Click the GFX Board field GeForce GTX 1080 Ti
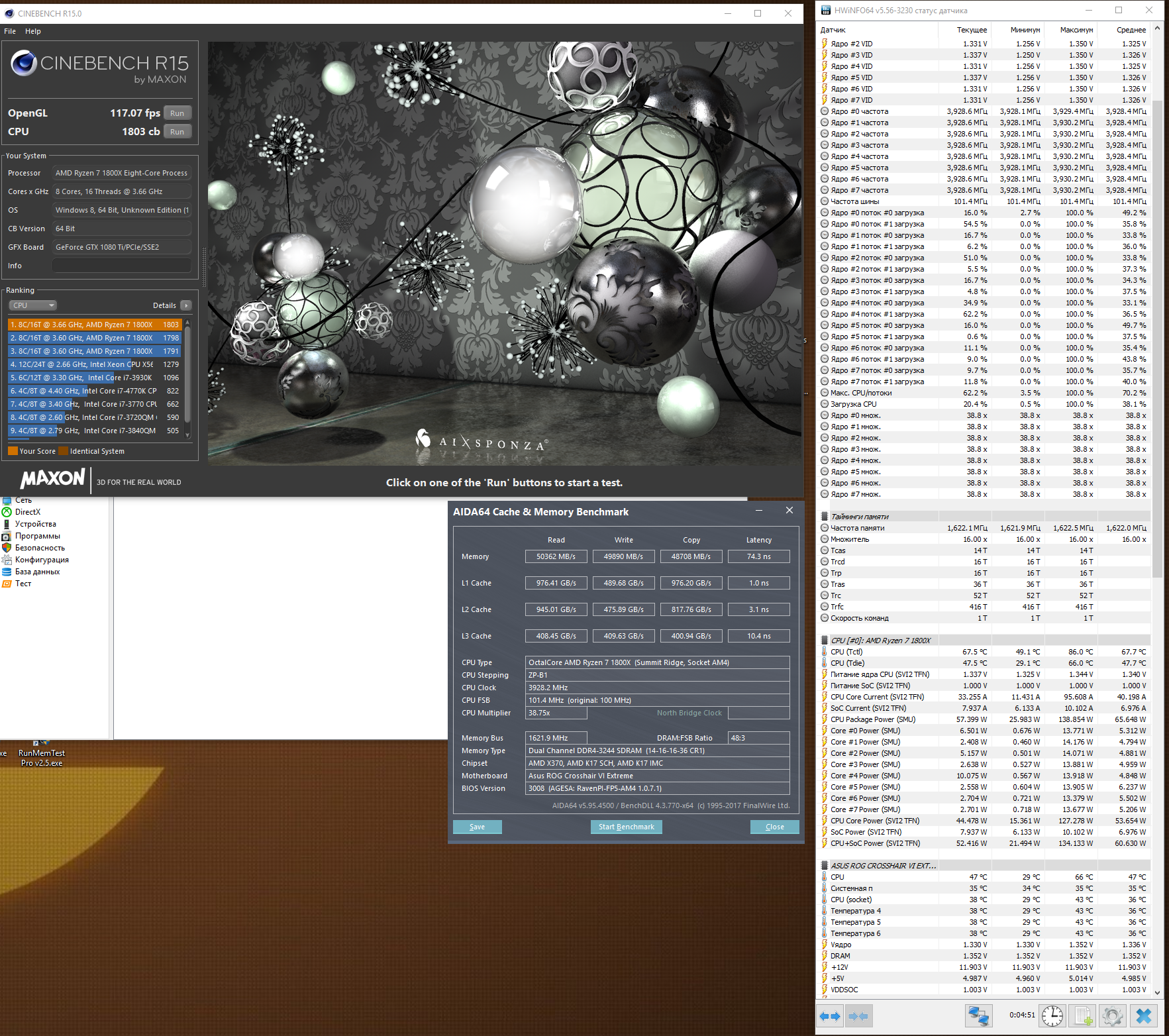The height and width of the screenshot is (1036, 1169). [x=122, y=247]
